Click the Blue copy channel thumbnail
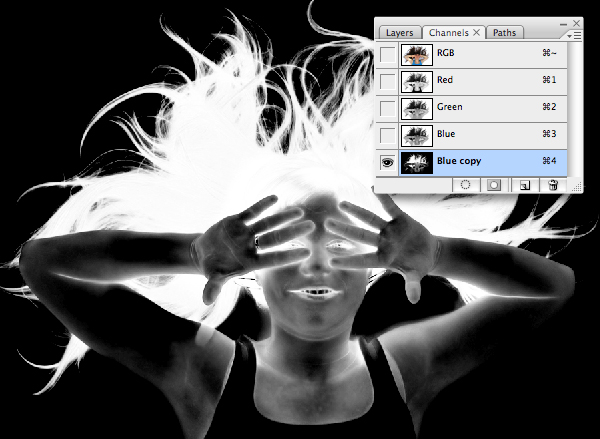Viewport: 600px width, 439px height. 417,163
